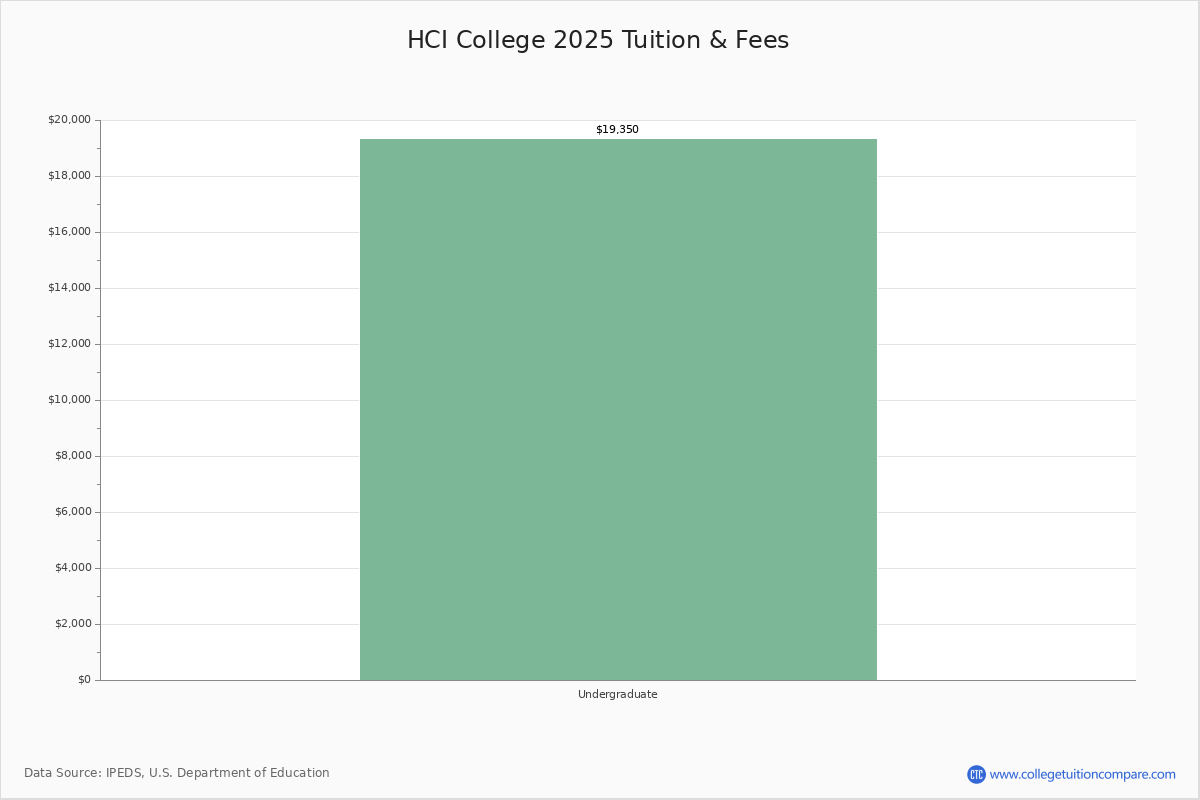
Task: Click the $6,000 y-axis label
Action: coord(72,512)
